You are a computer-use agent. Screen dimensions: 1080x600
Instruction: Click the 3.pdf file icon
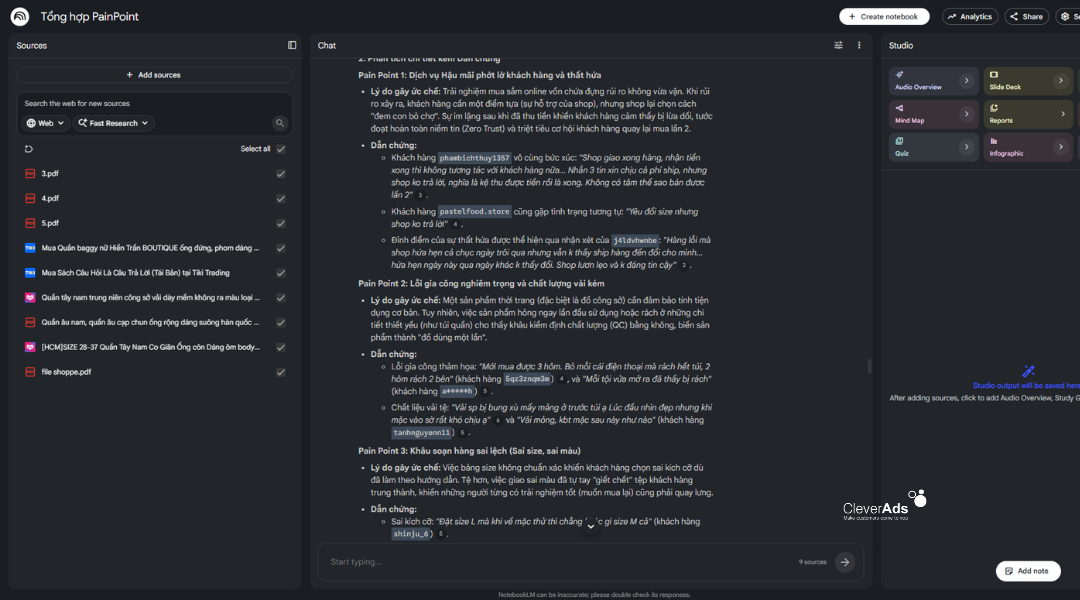(30, 174)
